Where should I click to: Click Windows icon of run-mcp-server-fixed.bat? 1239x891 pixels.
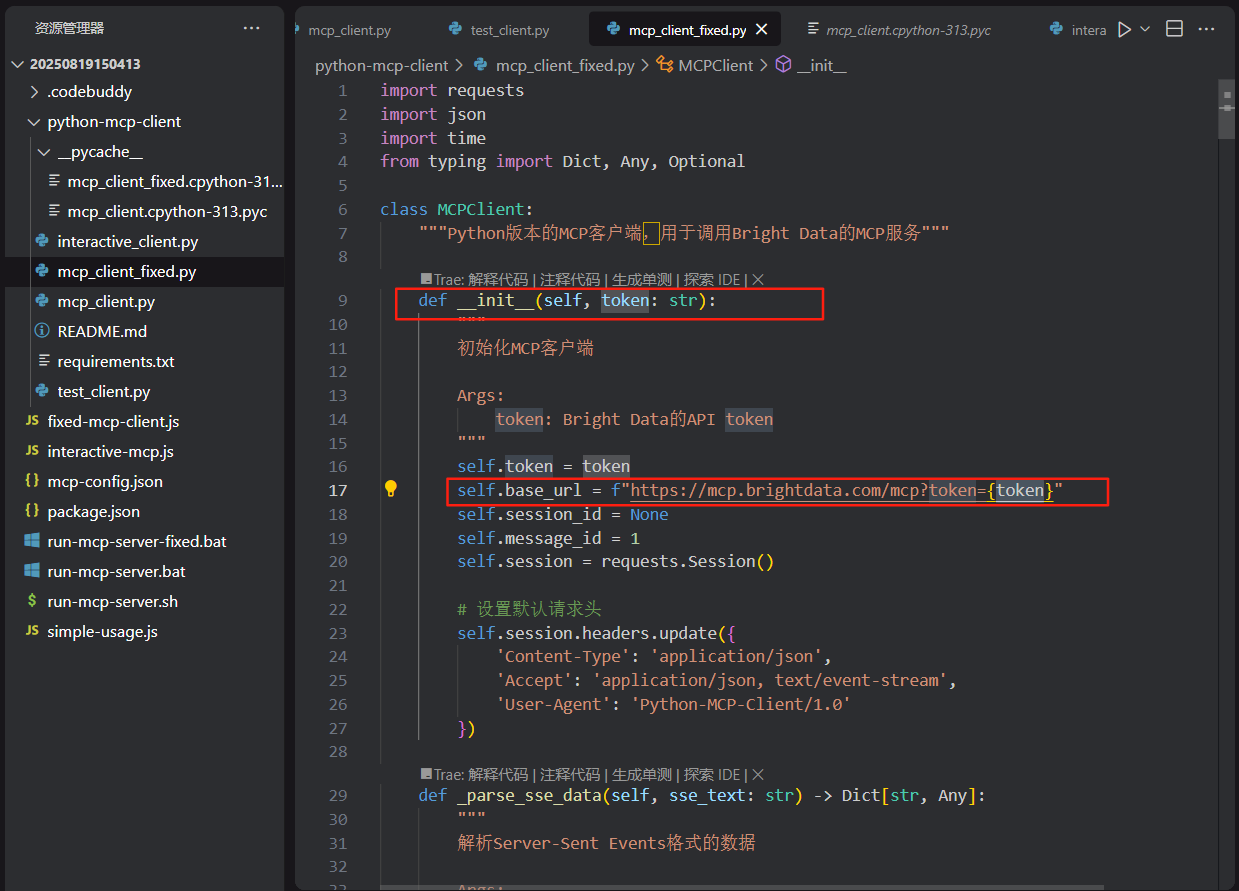click(32, 541)
